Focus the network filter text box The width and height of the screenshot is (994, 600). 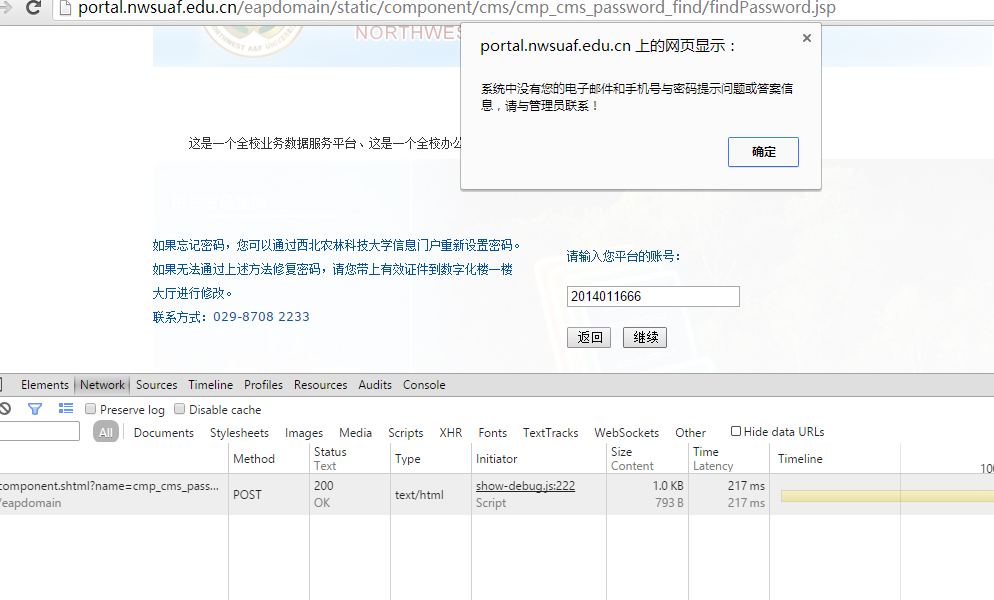(x=39, y=431)
